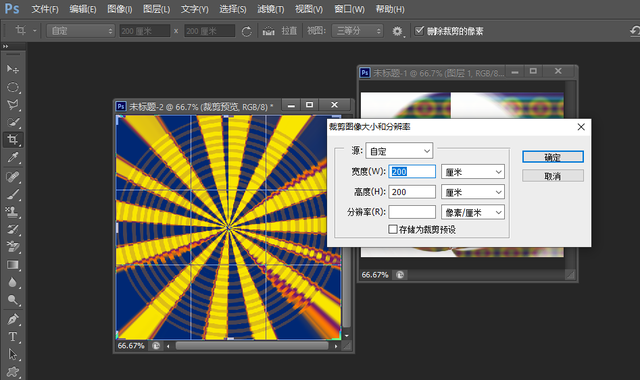The width and height of the screenshot is (640, 380).
Task: Open the 窗口(W) menu
Action: [x=349, y=9]
